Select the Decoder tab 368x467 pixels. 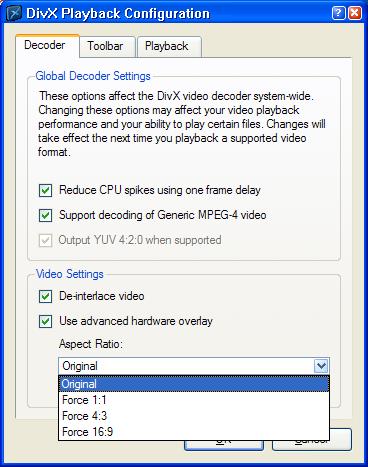pyautogui.click(x=47, y=45)
